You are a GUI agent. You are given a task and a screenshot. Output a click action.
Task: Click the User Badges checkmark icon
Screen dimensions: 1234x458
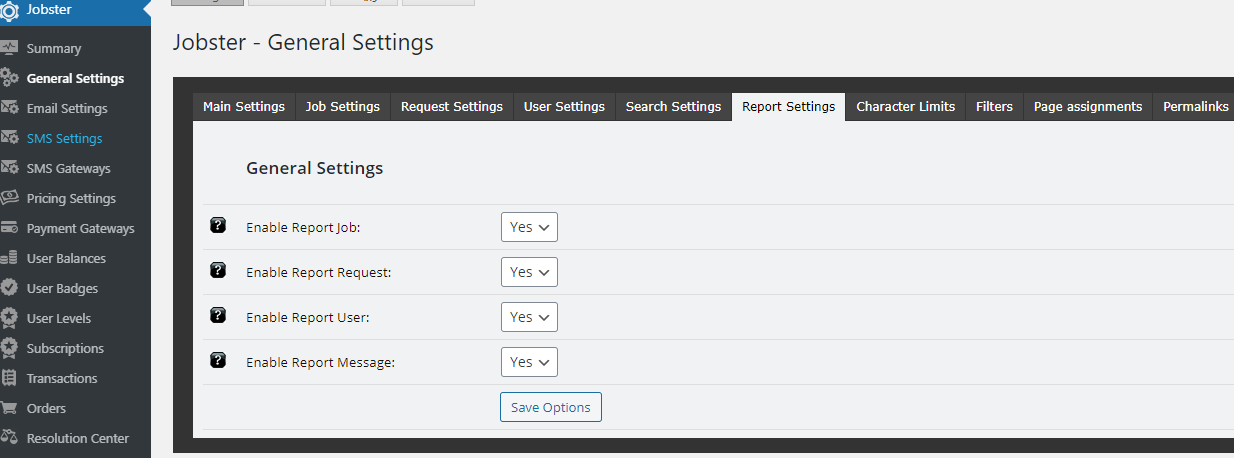[9, 288]
